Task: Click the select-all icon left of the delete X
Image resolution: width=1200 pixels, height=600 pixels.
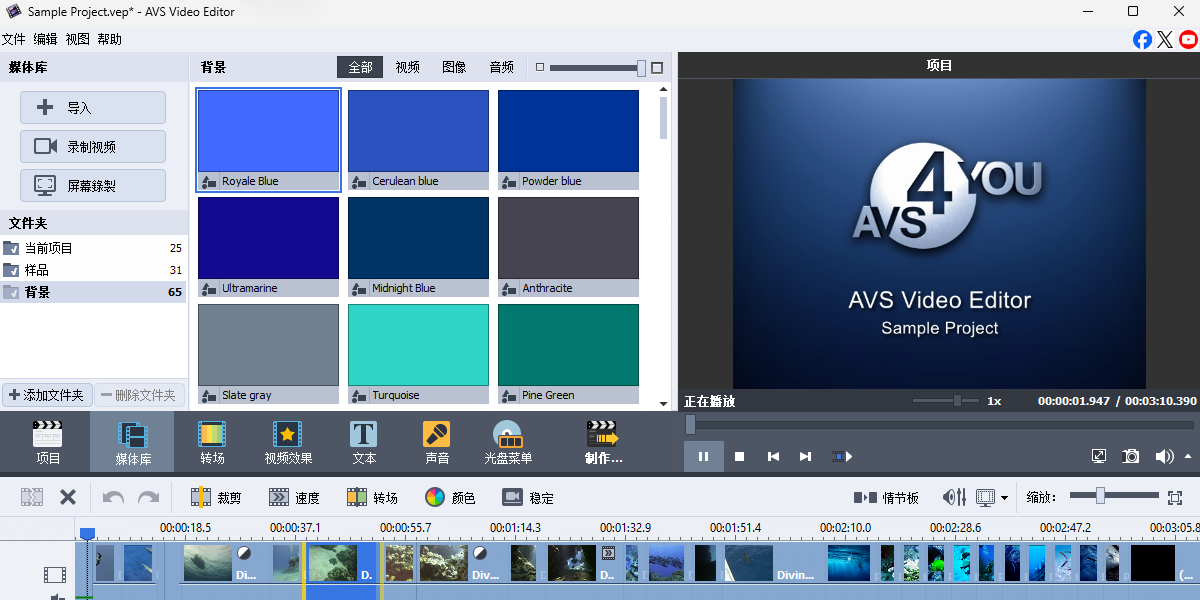Action: (32, 497)
